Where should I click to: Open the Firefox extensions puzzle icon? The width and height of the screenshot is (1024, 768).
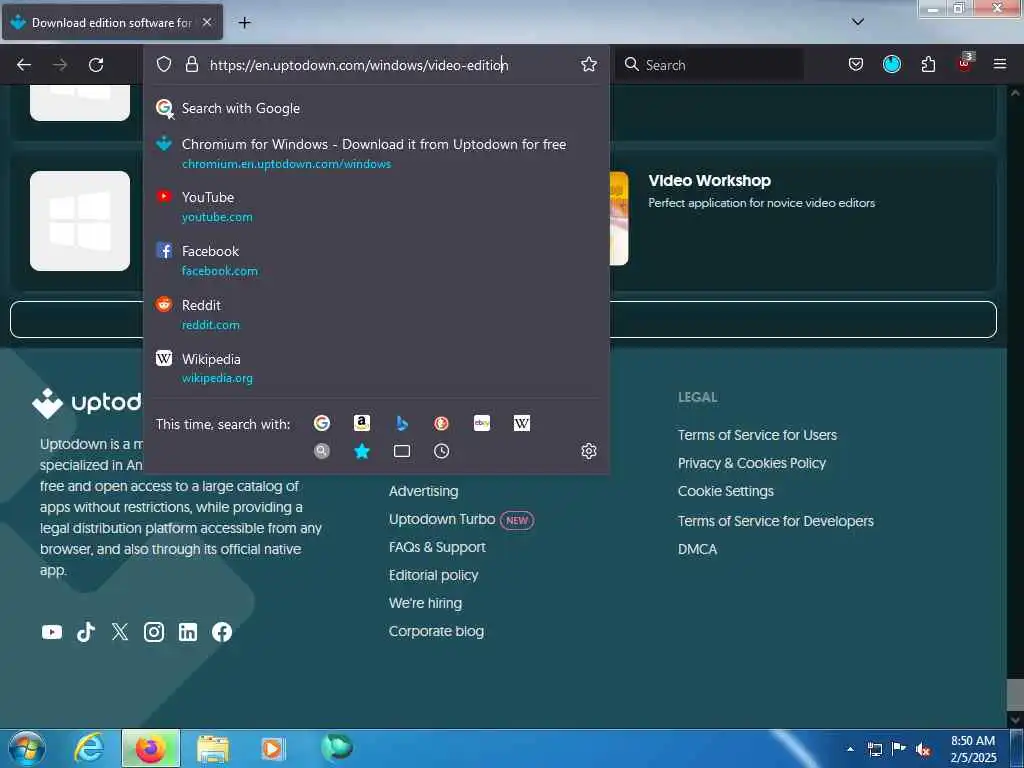[928, 64]
